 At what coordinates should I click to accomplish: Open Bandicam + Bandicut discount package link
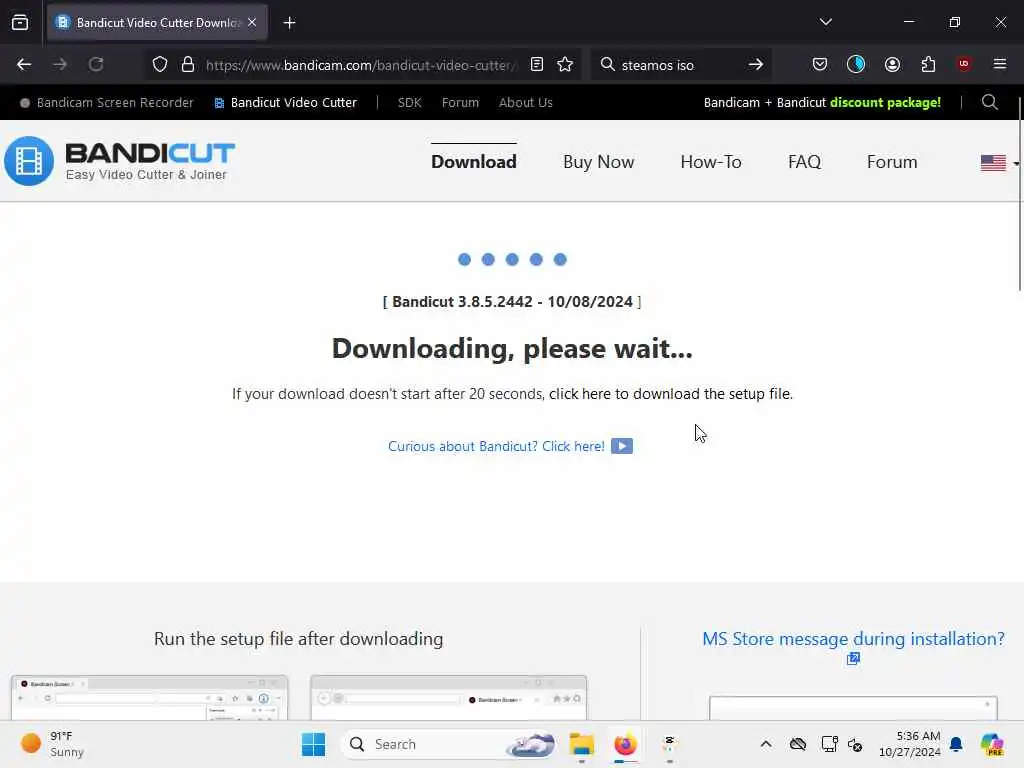coord(822,103)
